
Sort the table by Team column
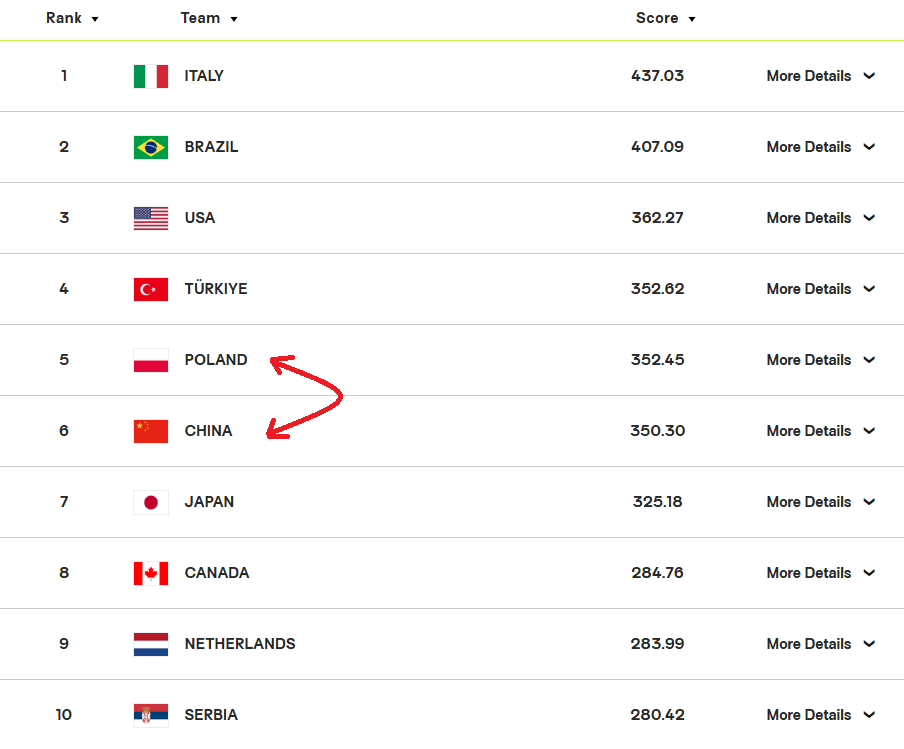tap(209, 18)
